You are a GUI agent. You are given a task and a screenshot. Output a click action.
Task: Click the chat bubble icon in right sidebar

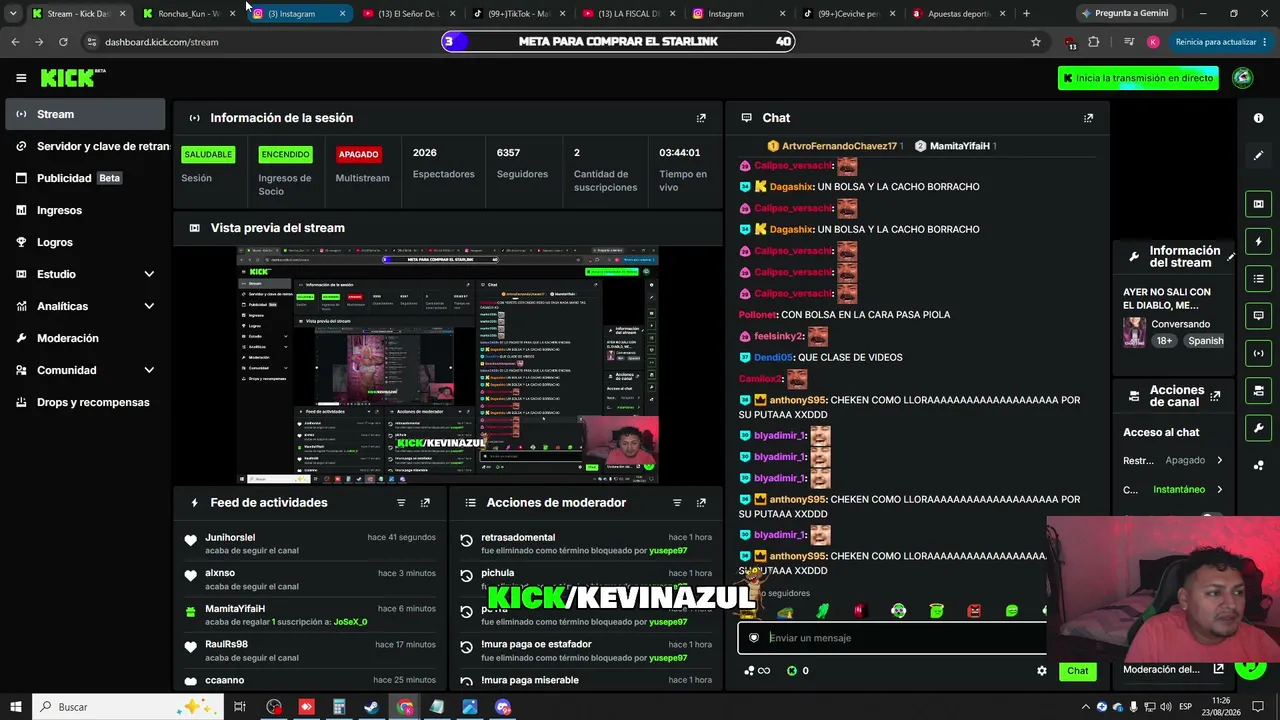(1258, 316)
